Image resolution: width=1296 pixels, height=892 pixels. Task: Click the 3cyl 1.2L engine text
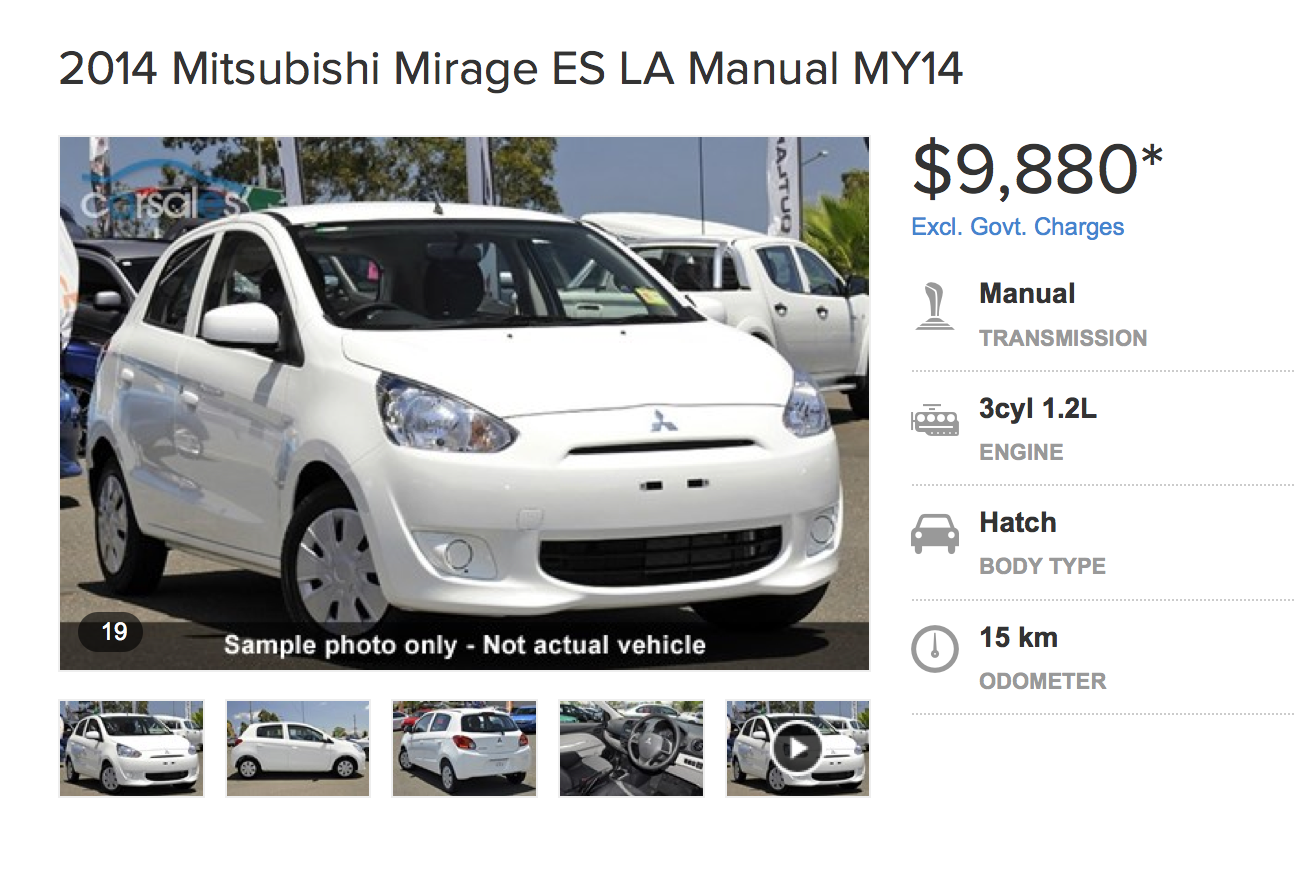(x=1037, y=409)
